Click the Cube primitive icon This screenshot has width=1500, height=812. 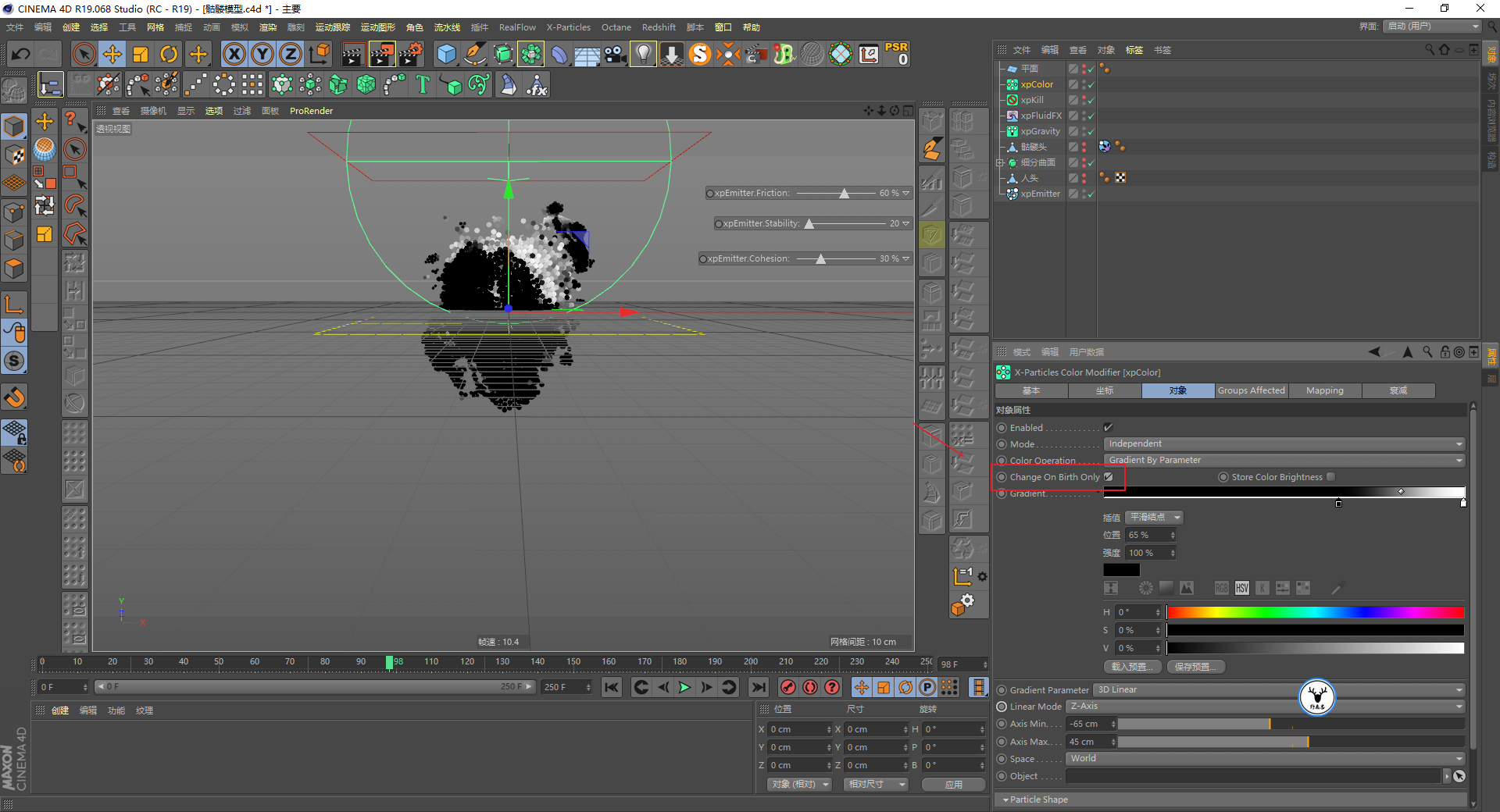pos(446,54)
